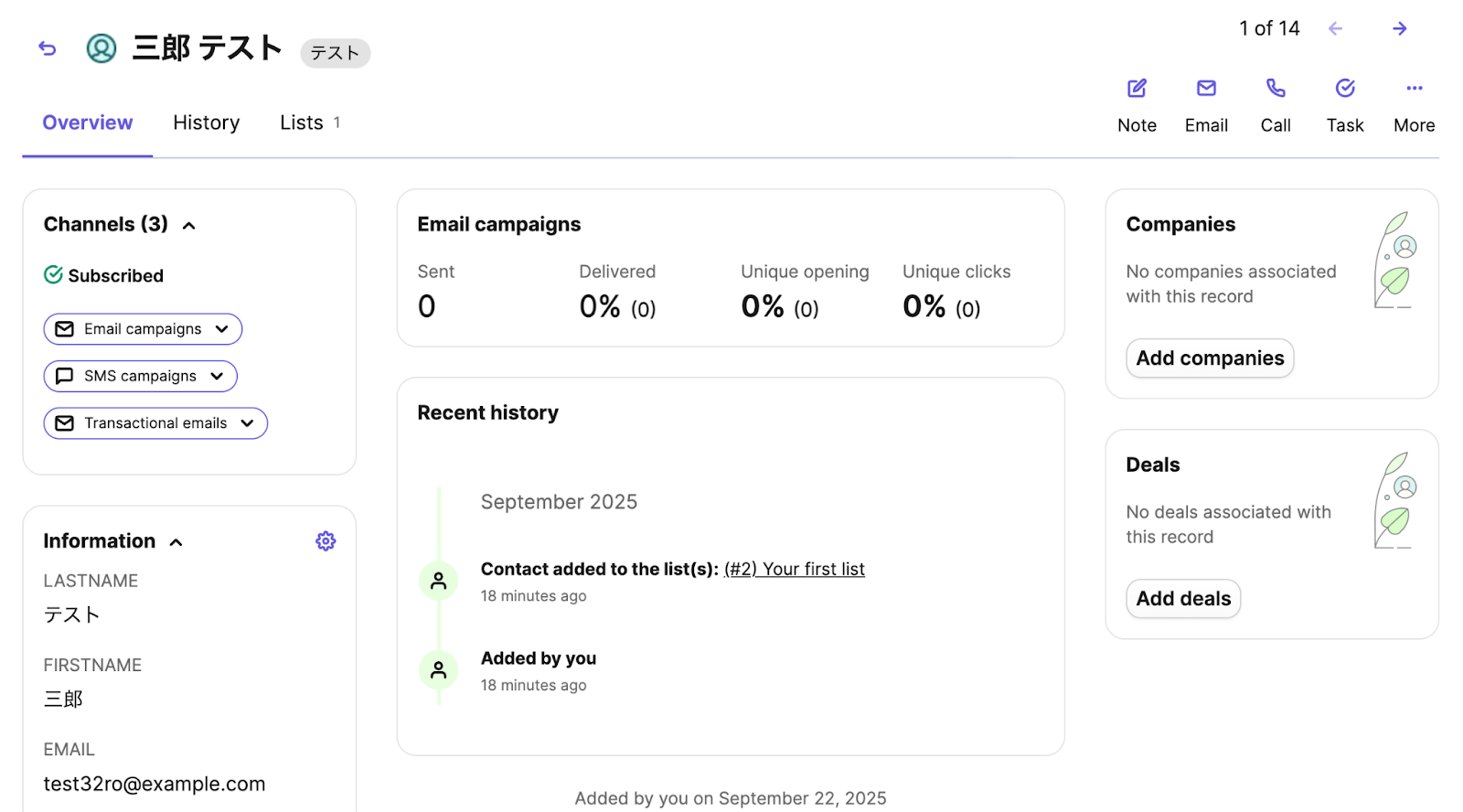
Task: Open Information settings gear icon
Action: pyautogui.click(x=326, y=541)
